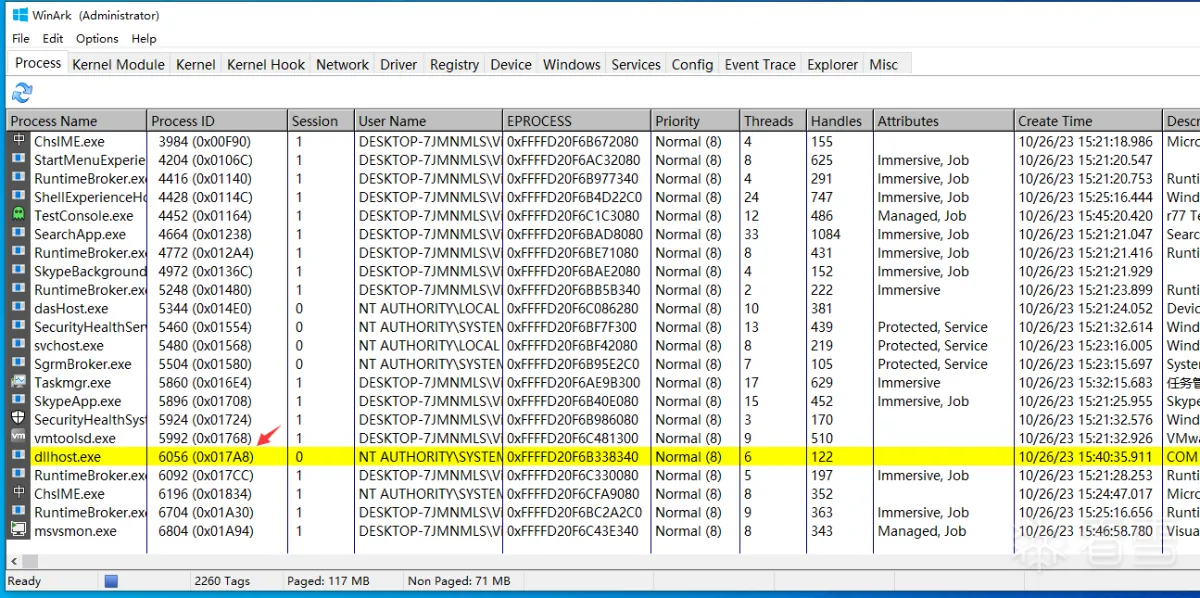Select PID cell 6056 (0x017A8)
Viewport: 1200px width, 598px height.
206,457
